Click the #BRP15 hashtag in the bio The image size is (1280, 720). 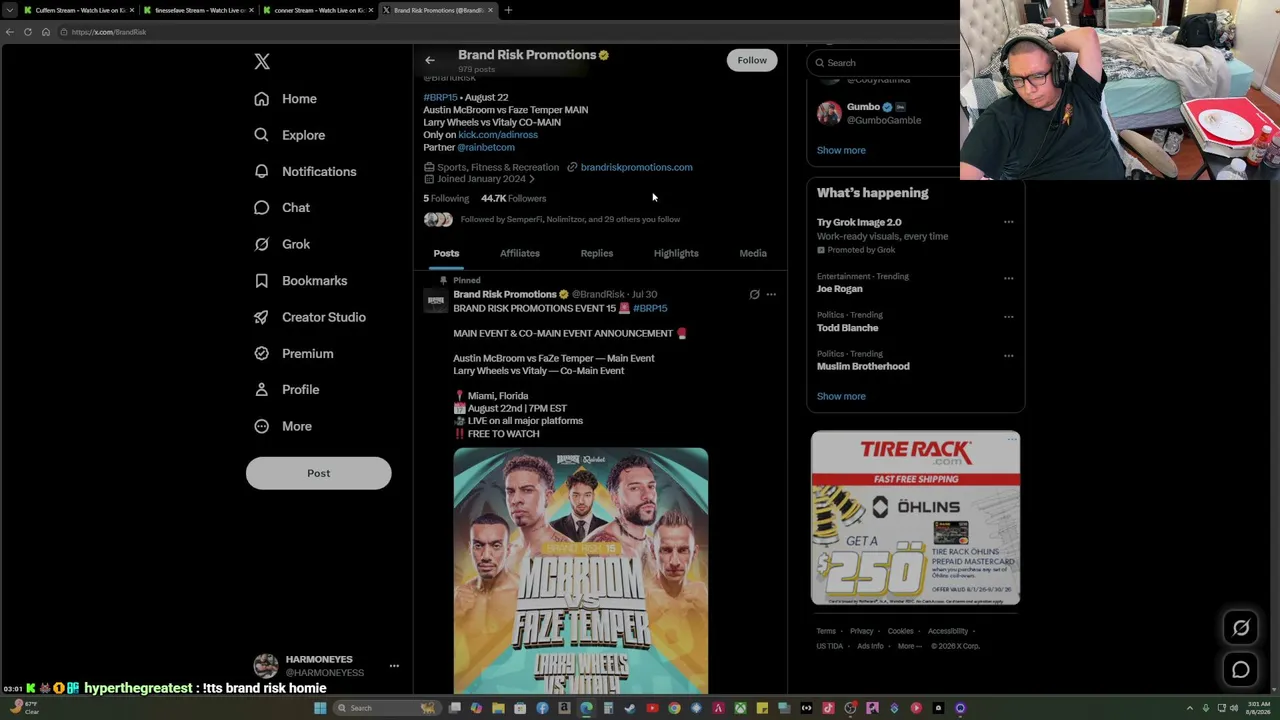pyautogui.click(x=440, y=97)
